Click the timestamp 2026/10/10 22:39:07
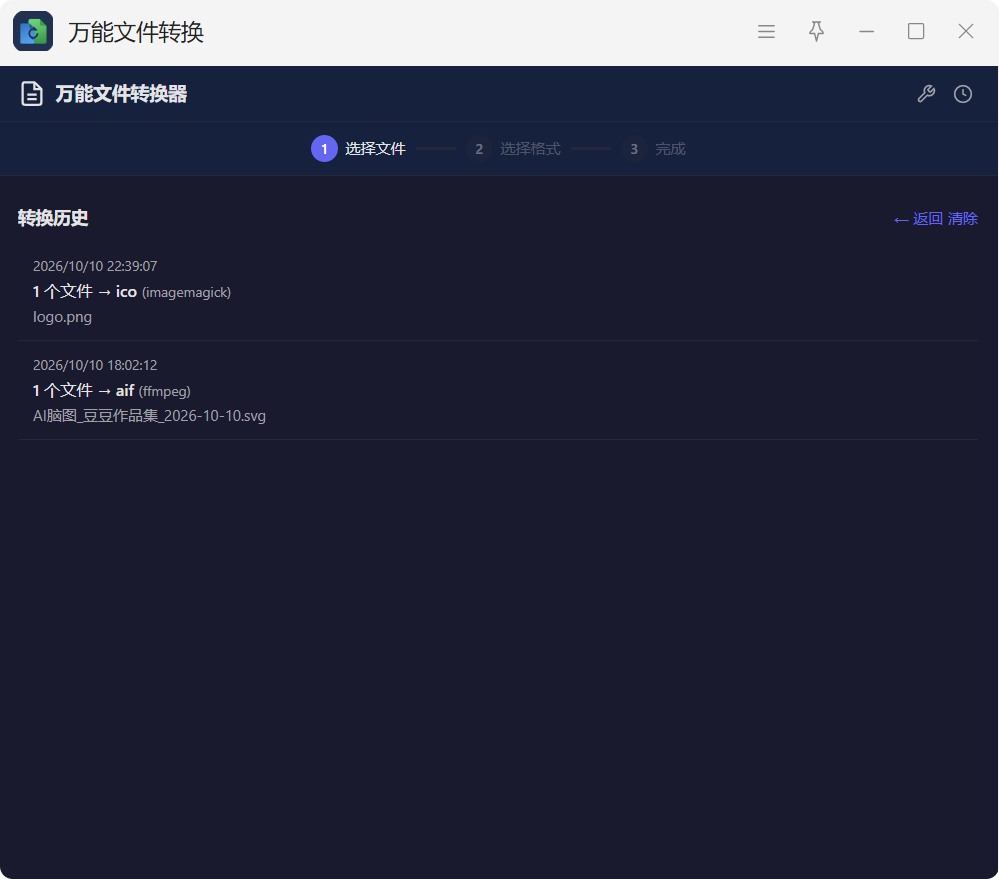This screenshot has height=879, width=999. 95,266
